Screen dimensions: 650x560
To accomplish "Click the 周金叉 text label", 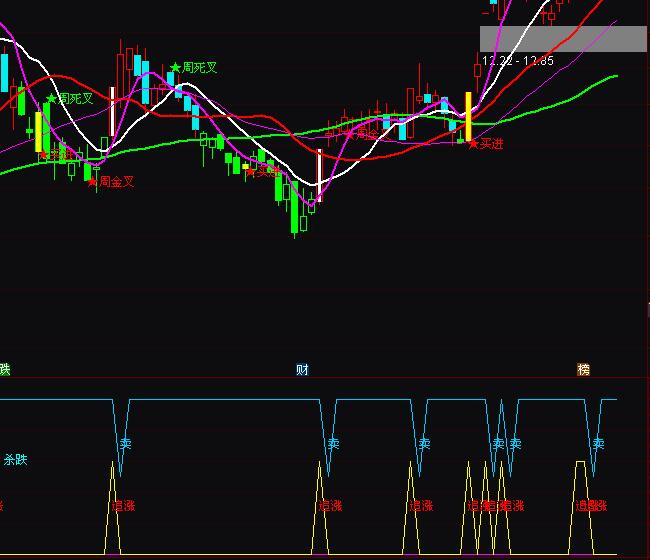I will click(116, 182).
